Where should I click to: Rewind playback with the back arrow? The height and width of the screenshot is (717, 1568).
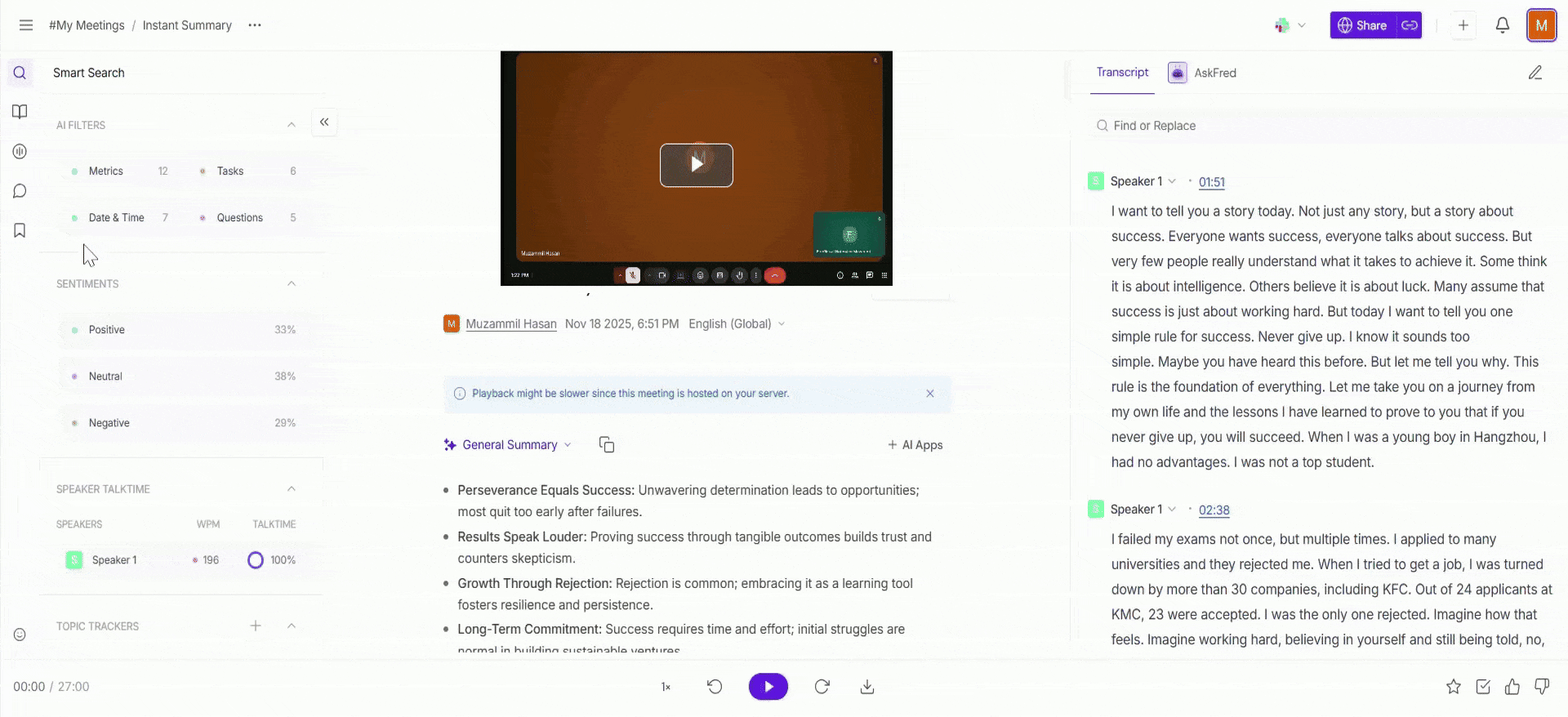[x=715, y=687]
